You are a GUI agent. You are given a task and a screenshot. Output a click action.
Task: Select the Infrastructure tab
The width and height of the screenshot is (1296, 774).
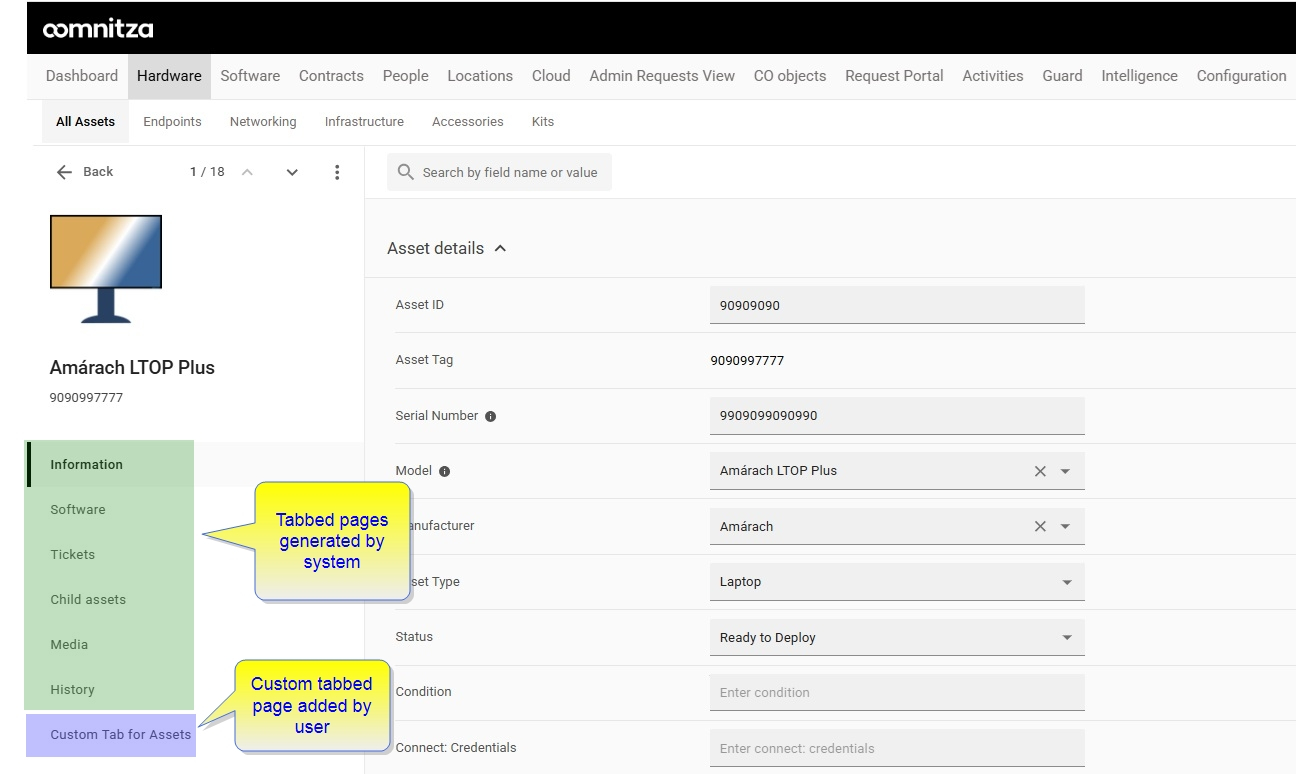(364, 122)
